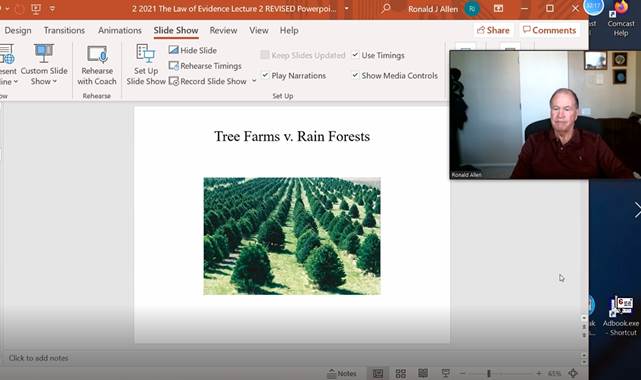Click the Hide Slide icon
The width and height of the screenshot is (641, 380).
click(x=174, y=50)
